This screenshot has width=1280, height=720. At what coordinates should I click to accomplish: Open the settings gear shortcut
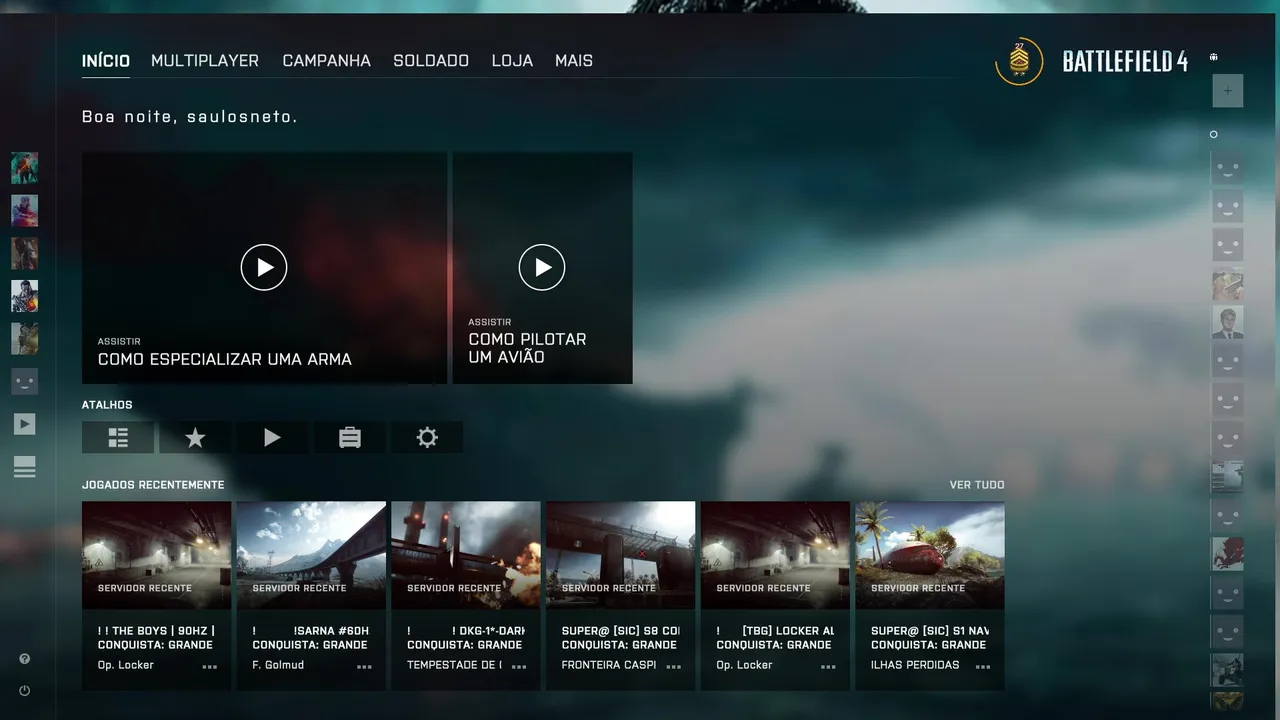coord(427,437)
